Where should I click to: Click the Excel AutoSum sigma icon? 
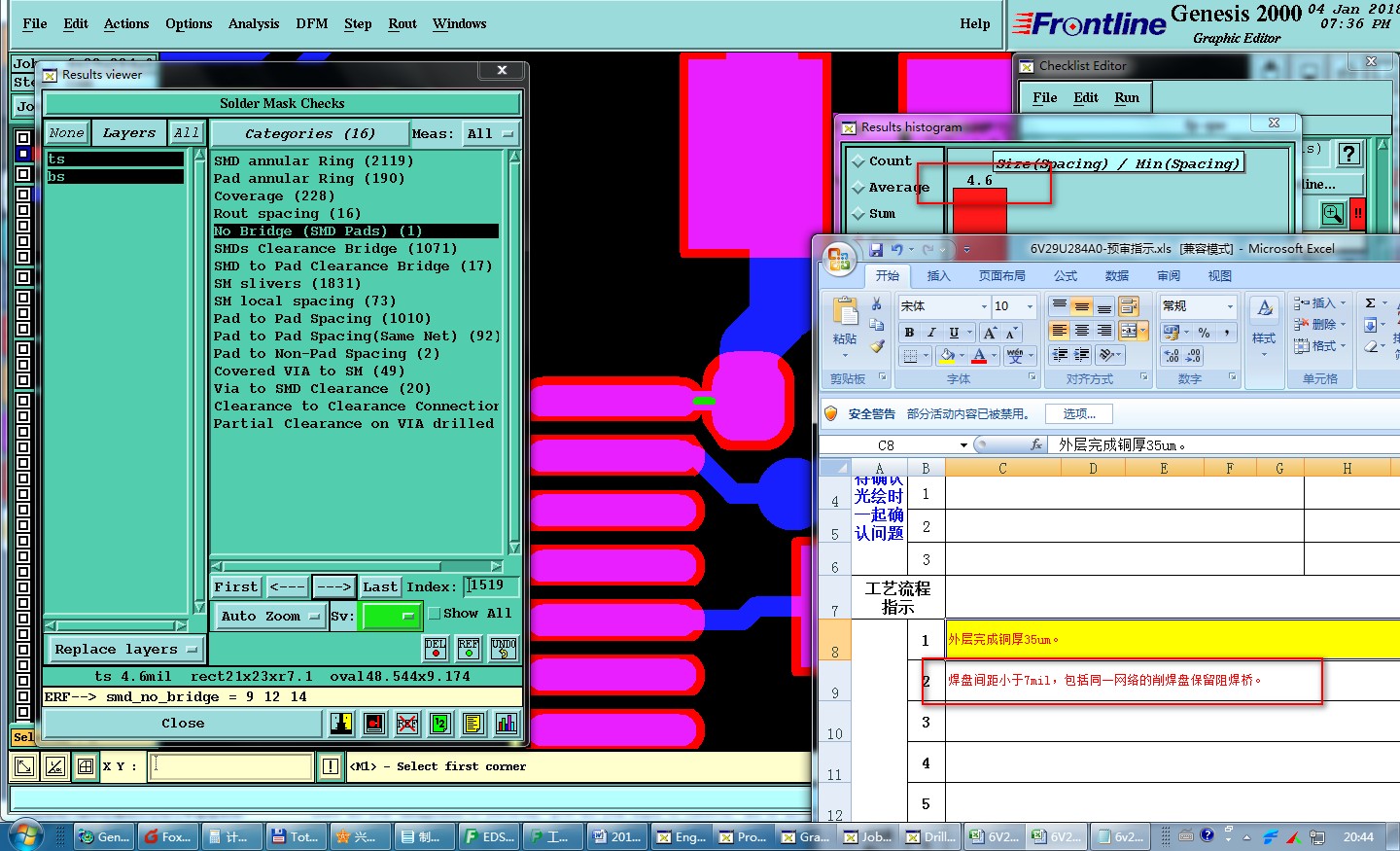(x=1370, y=303)
